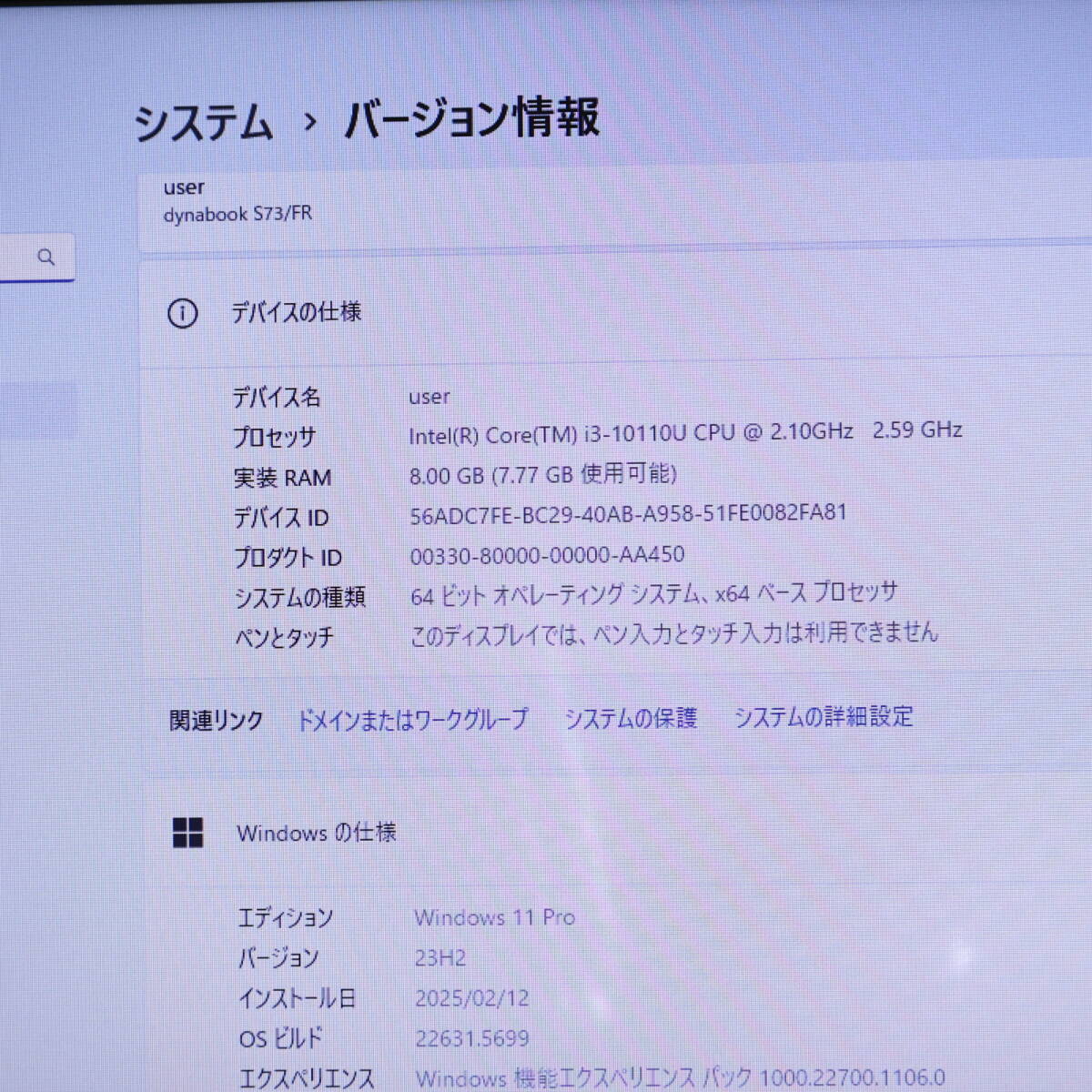Select the pen and touch availability text
The width and height of the screenshot is (1092, 1092).
click(x=673, y=633)
